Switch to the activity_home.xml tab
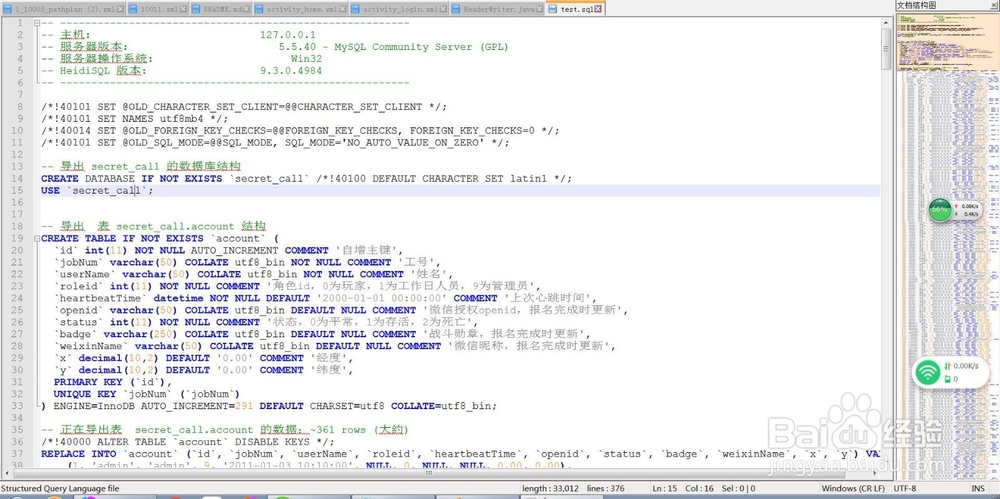Image resolution: width=1000 pixels, height=499 pixels. (301, 10)
